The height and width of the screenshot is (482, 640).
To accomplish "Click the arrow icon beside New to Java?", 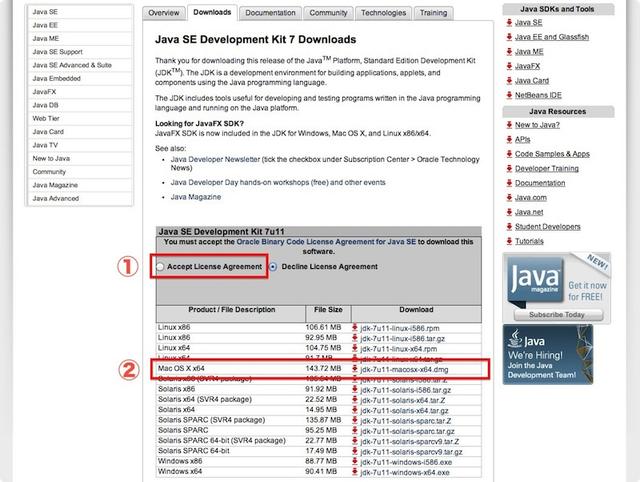I will pyautogui.click(x=509, y=125).
